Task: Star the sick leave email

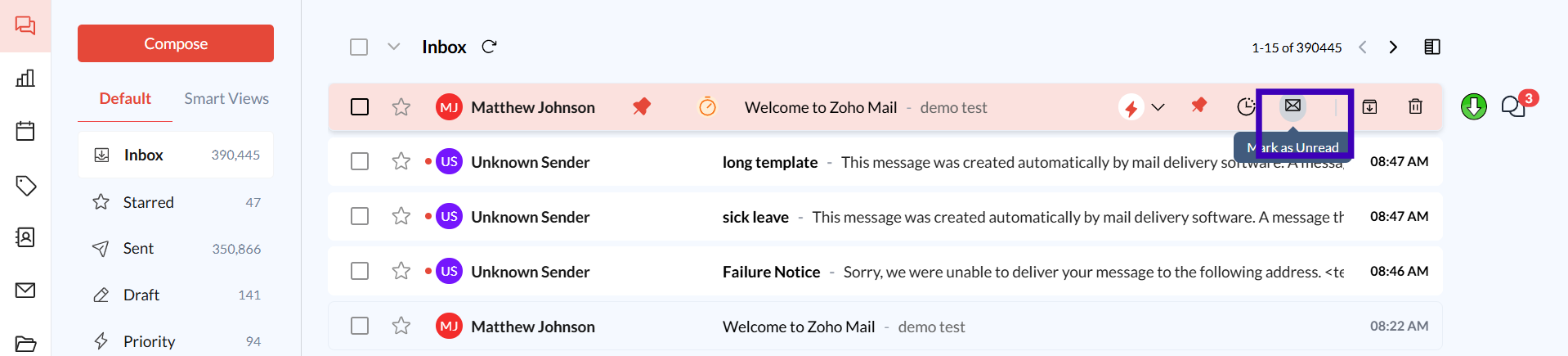Action: 401,216
